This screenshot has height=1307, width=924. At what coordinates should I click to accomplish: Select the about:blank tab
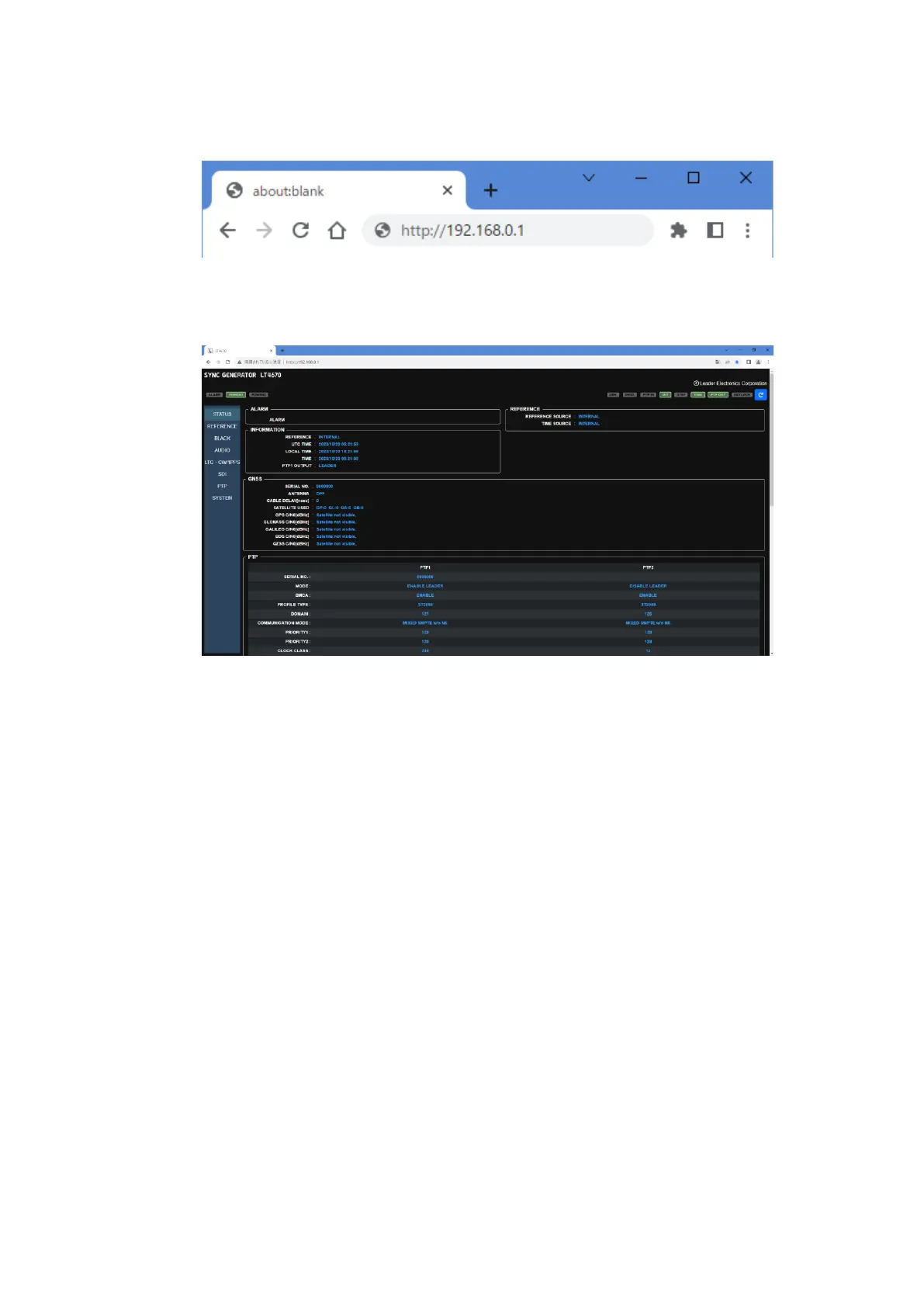[337, 191]
